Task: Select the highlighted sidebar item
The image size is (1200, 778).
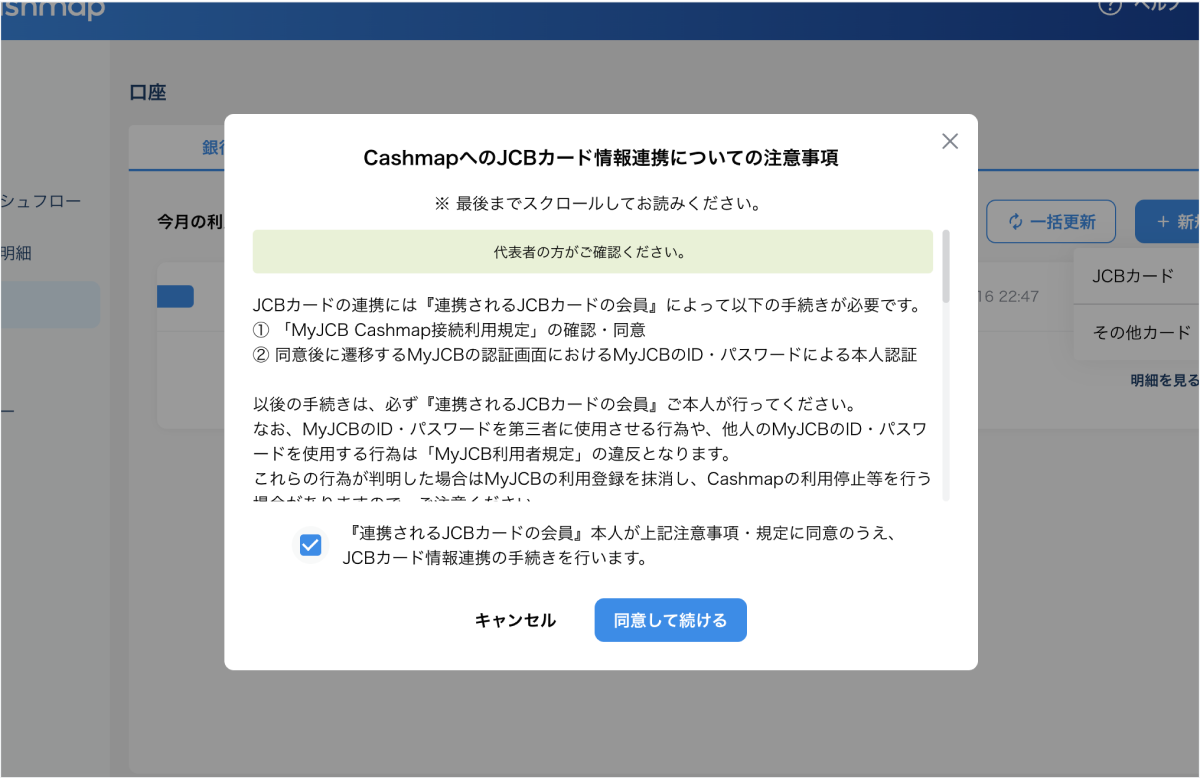Action: [x=50, y=305]
